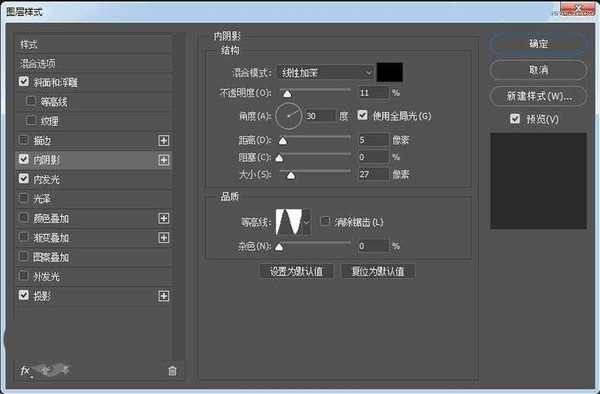Click the 杂色 slider handle
The width and height of the screenshot is (600, 394).
[x=279, y=247]
